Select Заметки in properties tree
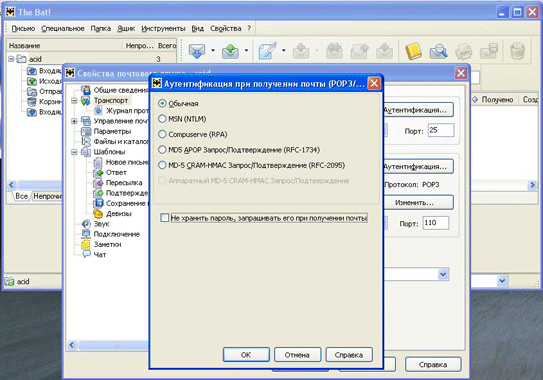Screen dimensions: 543x380 click(107, 245)
